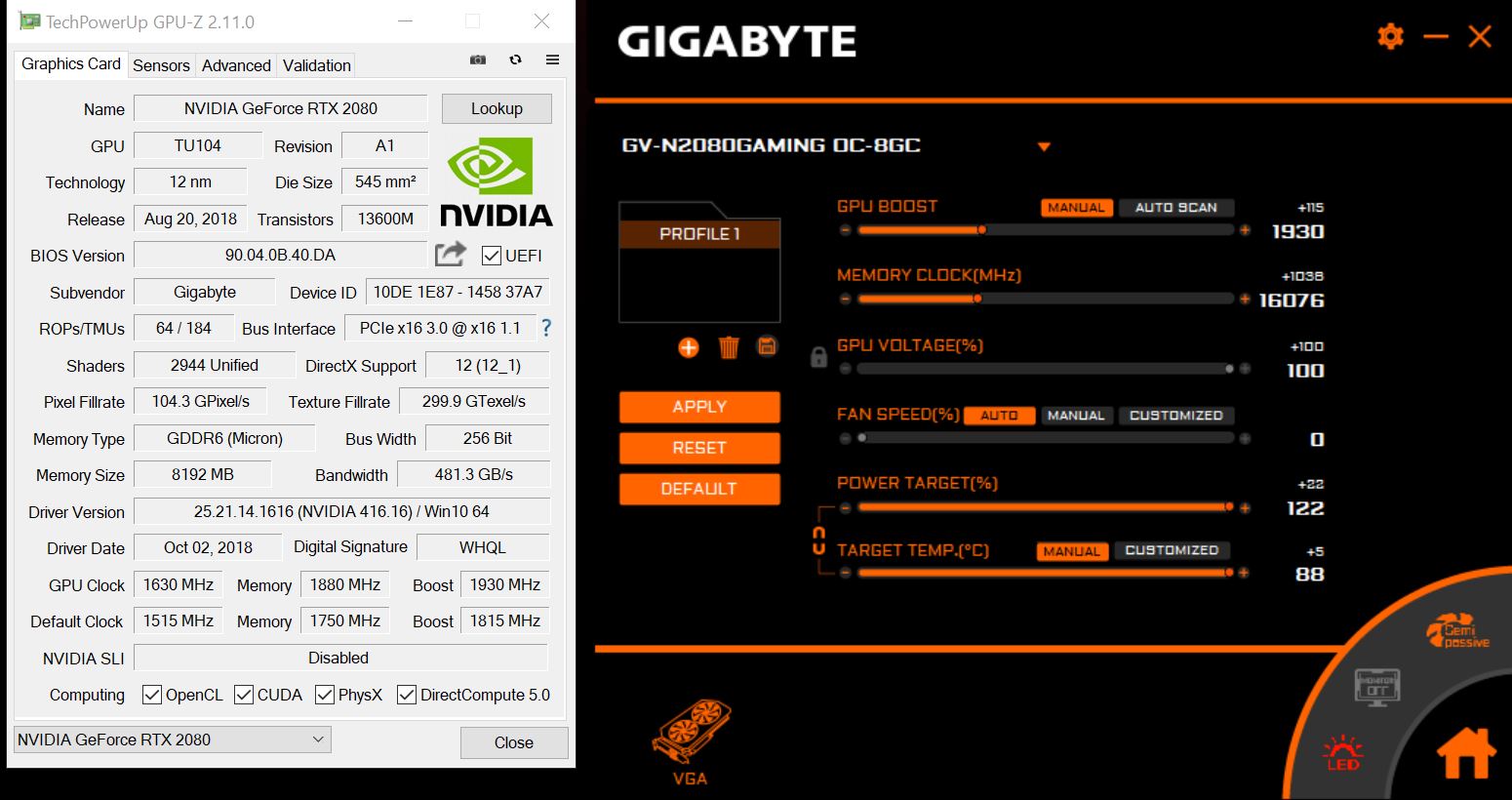Add a new profile with plus icon

coord(689,347)
